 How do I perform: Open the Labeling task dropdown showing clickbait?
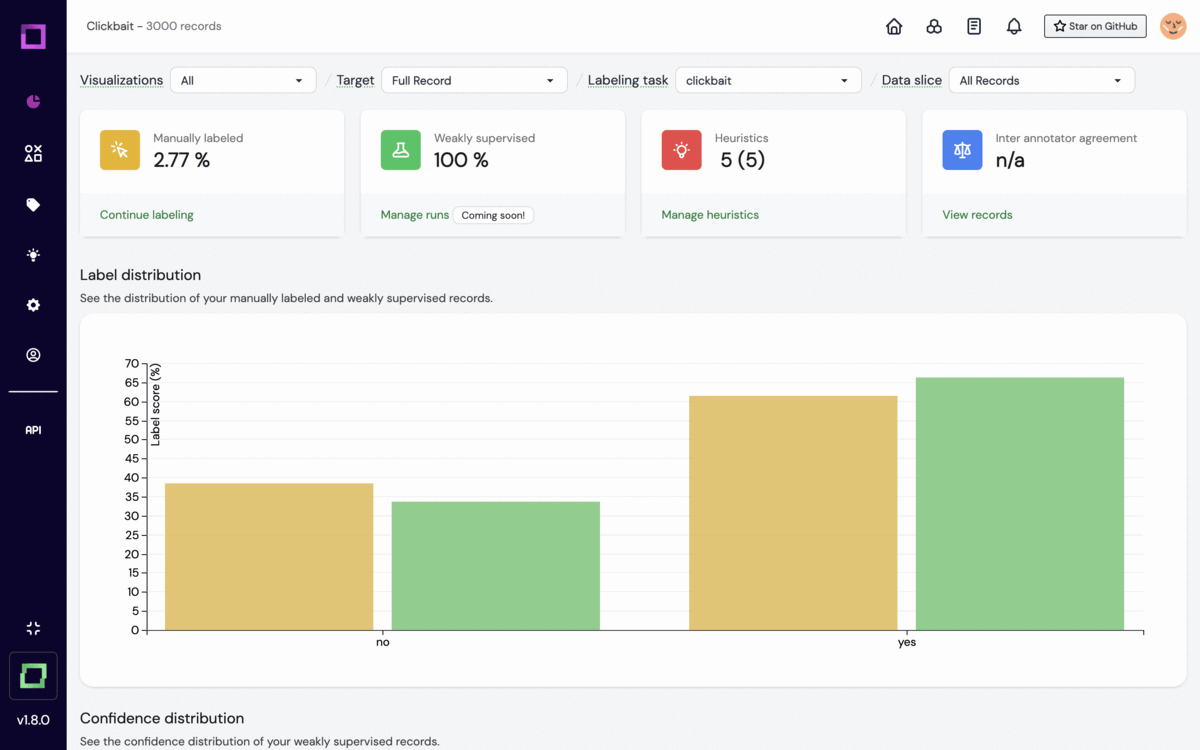click(x=768, y=81)
